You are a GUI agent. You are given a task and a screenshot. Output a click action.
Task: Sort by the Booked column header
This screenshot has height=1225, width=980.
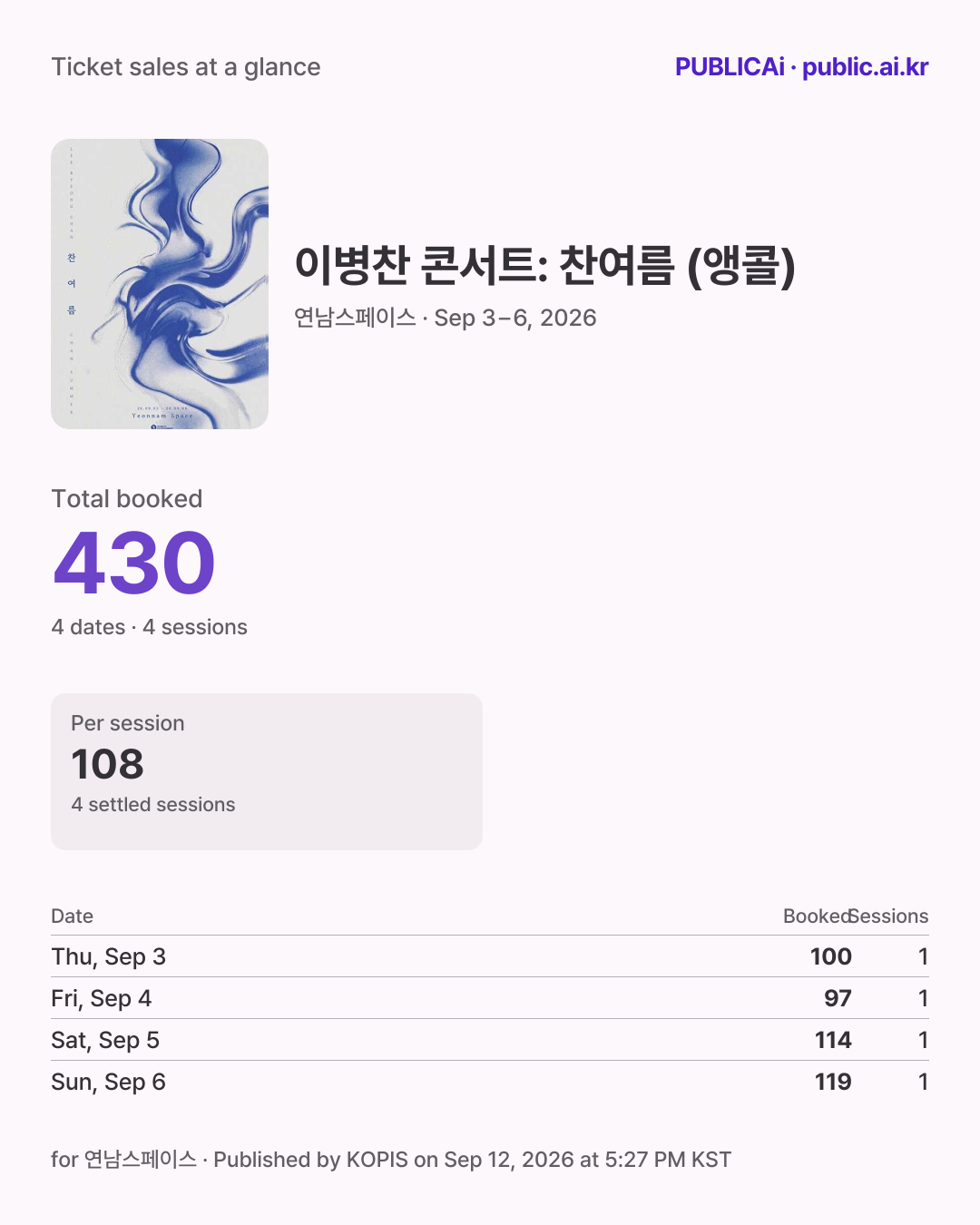tap(817, 916)
